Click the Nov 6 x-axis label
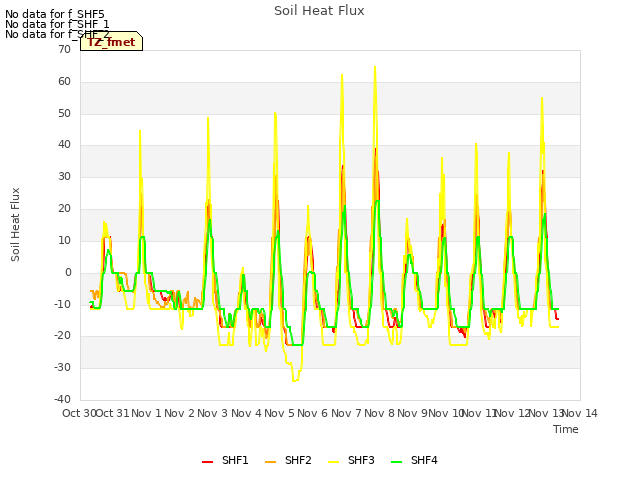This screenshot has height=480, width=640. (x=313, y=413)
